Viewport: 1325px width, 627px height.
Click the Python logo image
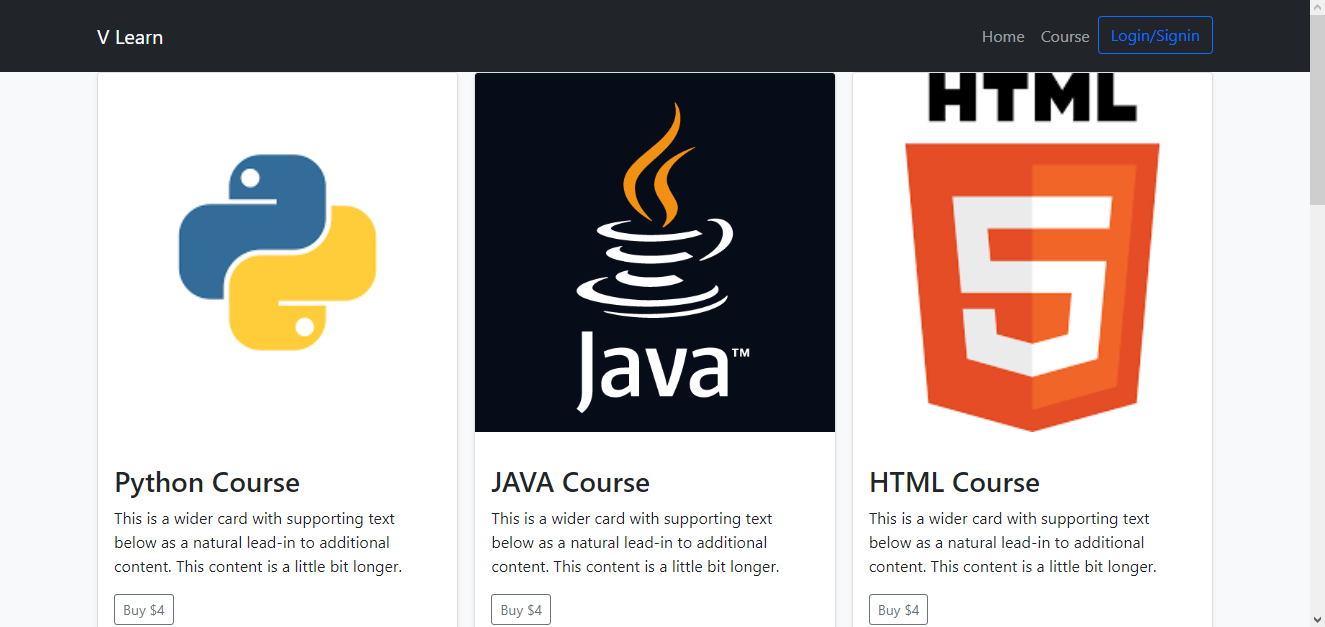coord(277,252)
